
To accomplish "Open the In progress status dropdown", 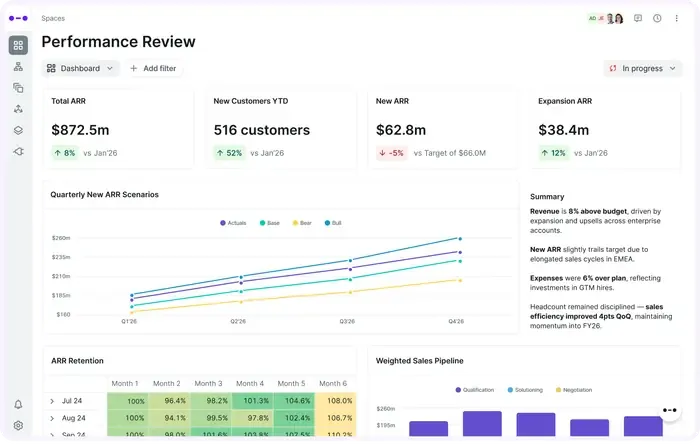I will (643, 68).
